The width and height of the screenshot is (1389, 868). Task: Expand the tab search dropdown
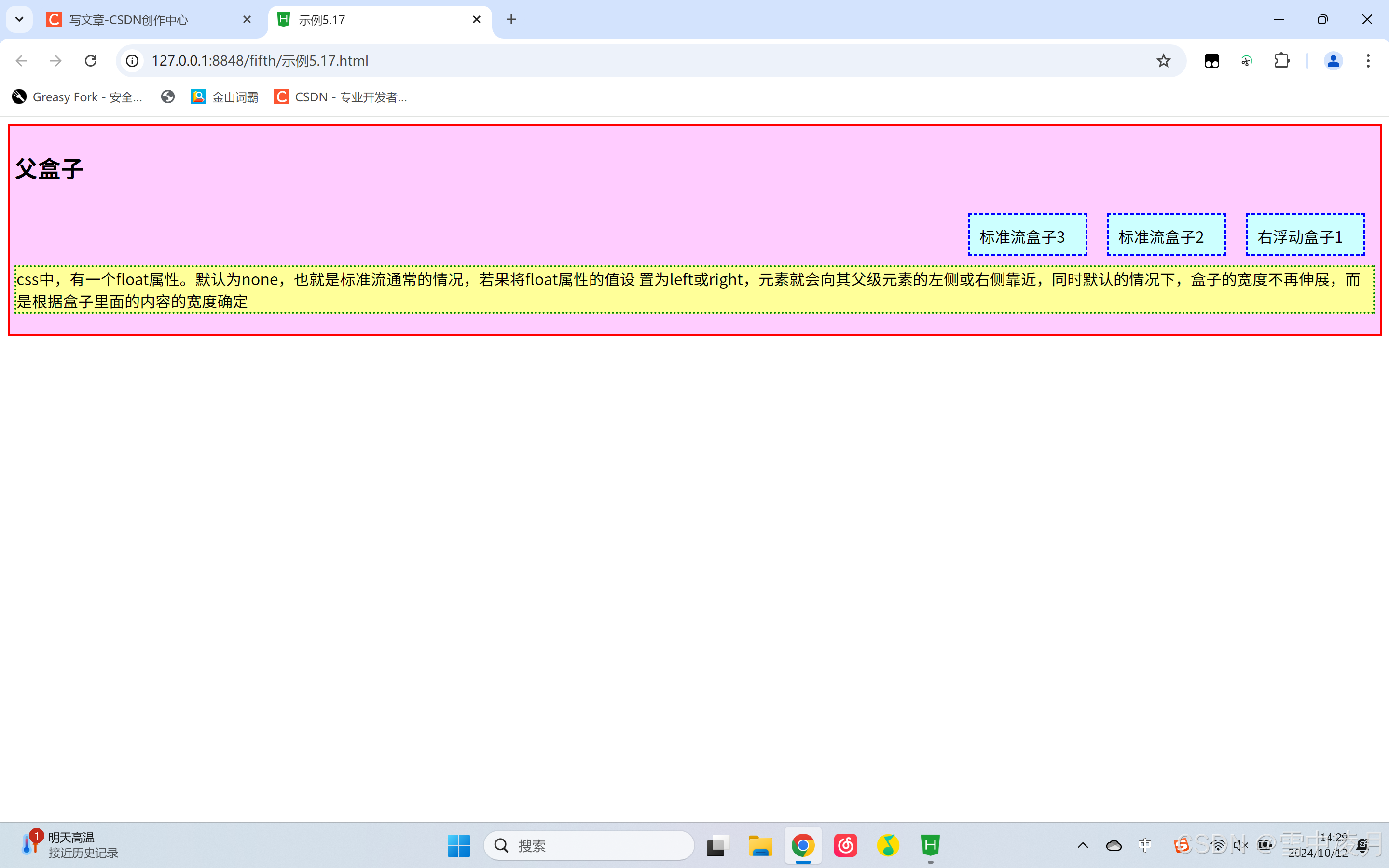point(19,19)
